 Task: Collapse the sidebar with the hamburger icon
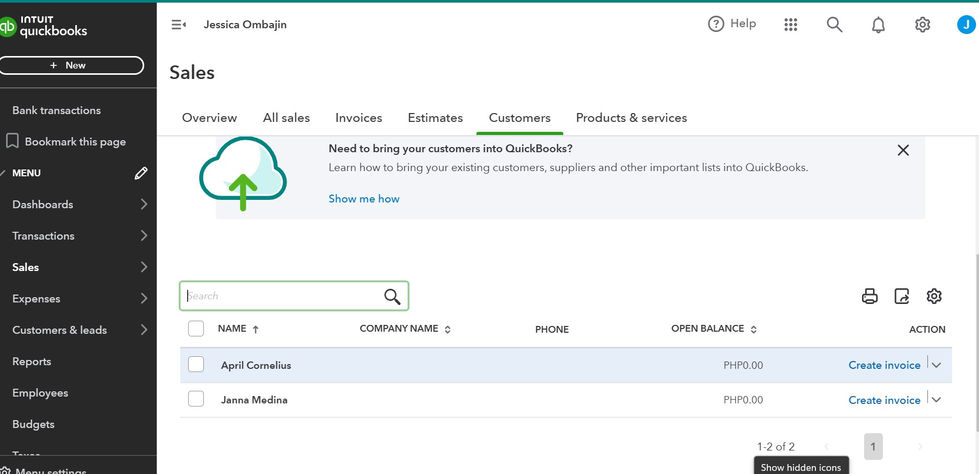pos(179,25)
